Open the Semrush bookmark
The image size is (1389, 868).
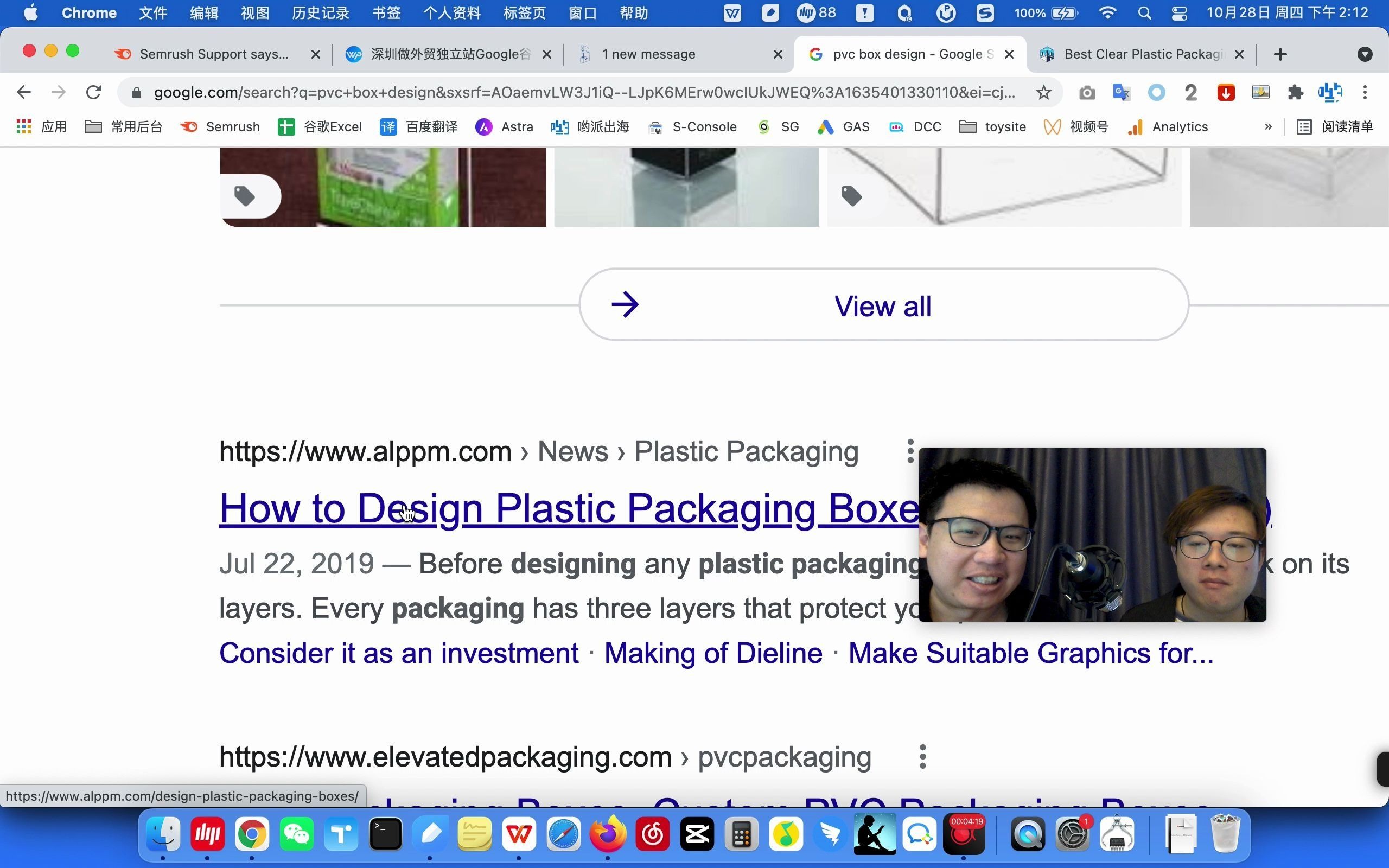(x=220, y=126)
